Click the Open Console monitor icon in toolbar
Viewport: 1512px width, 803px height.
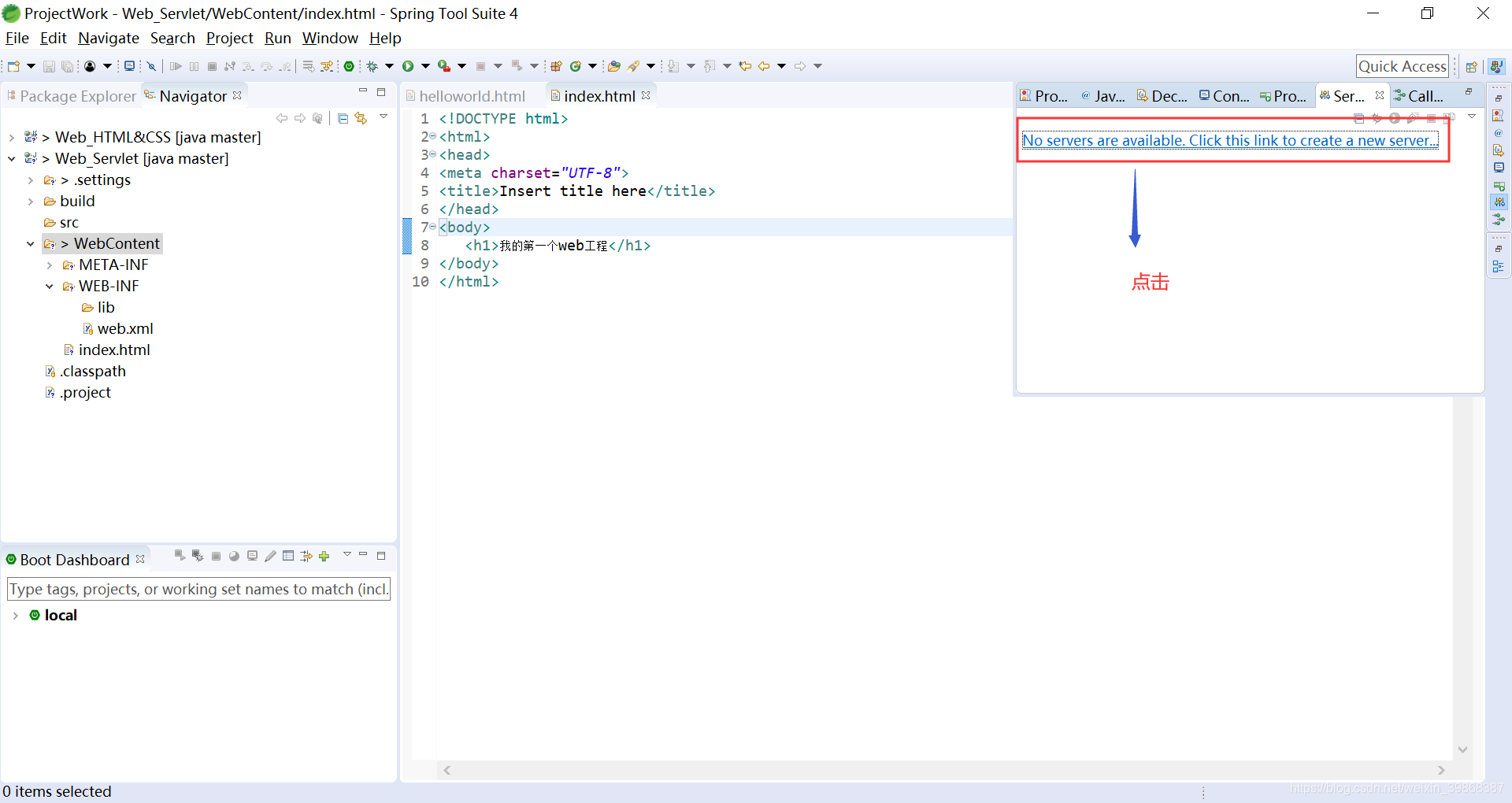click(x=129, y=66)
